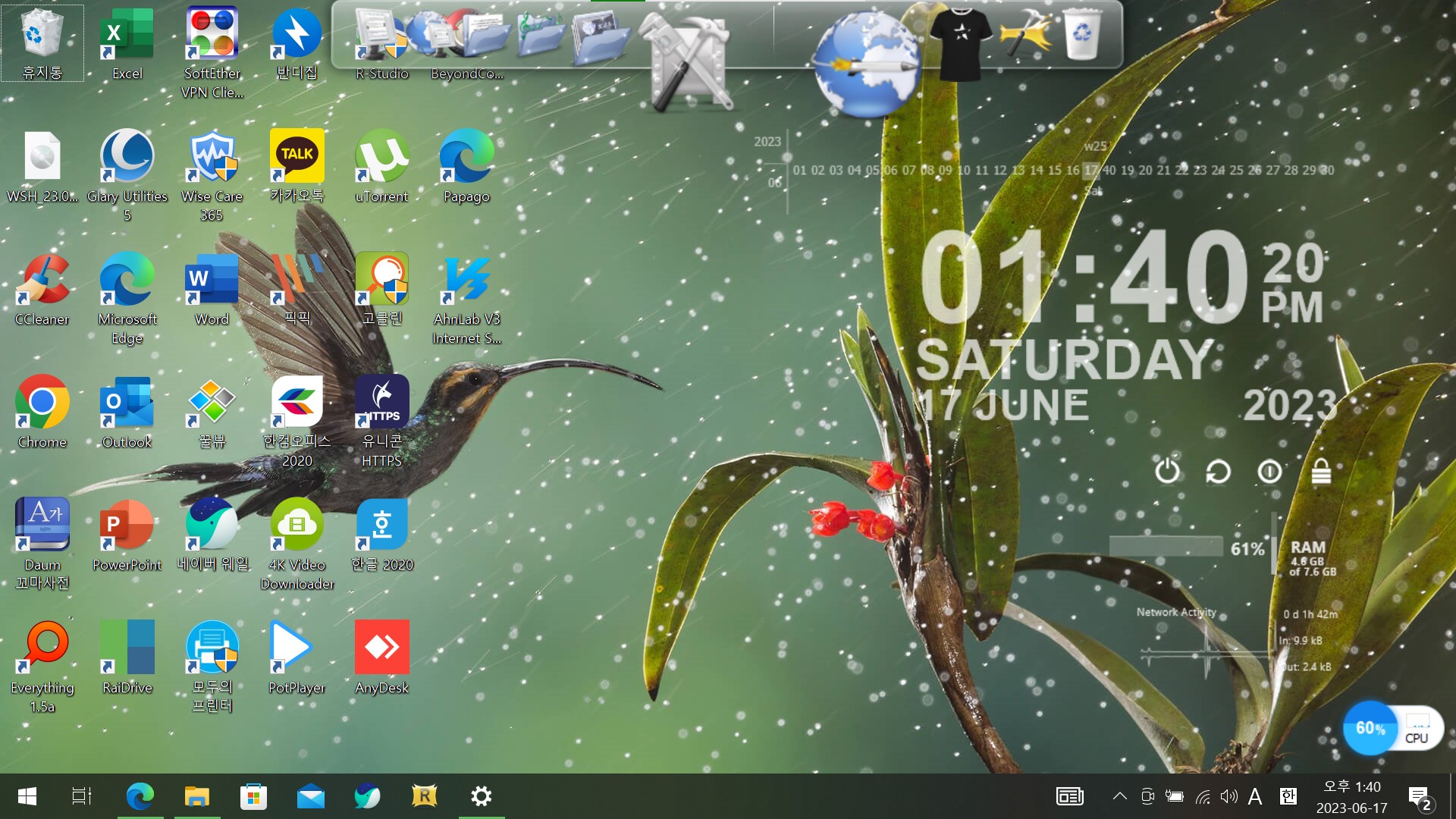Open the Papago shortcut

pyautogui.click(x=466, y=167)
